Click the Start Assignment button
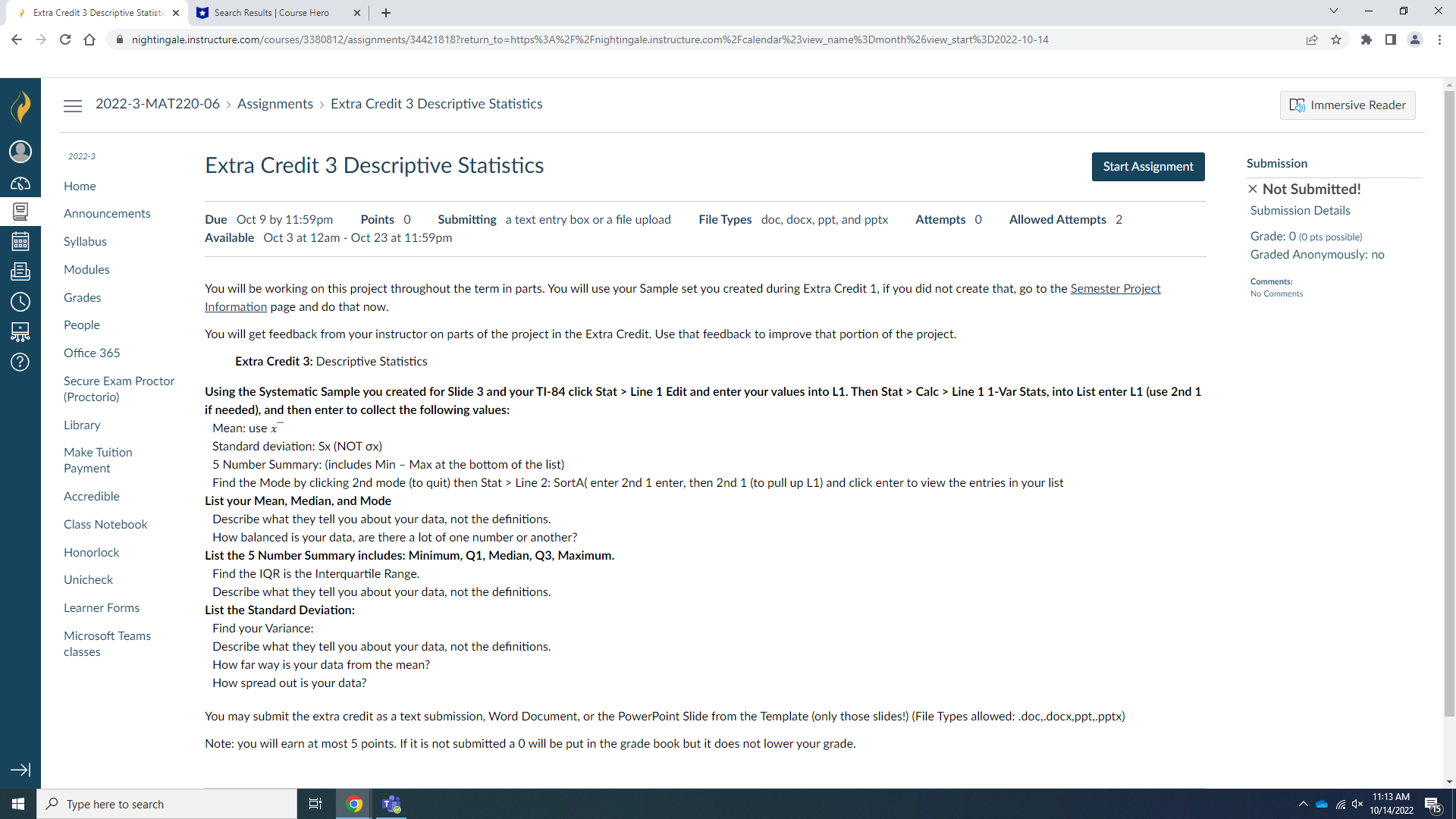This screenshot has height=819, width=1456. [x=1147, y=166]
